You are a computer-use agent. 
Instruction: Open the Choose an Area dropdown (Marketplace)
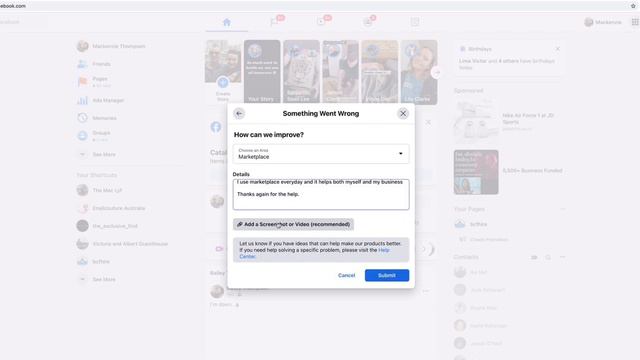click(321, 154)
